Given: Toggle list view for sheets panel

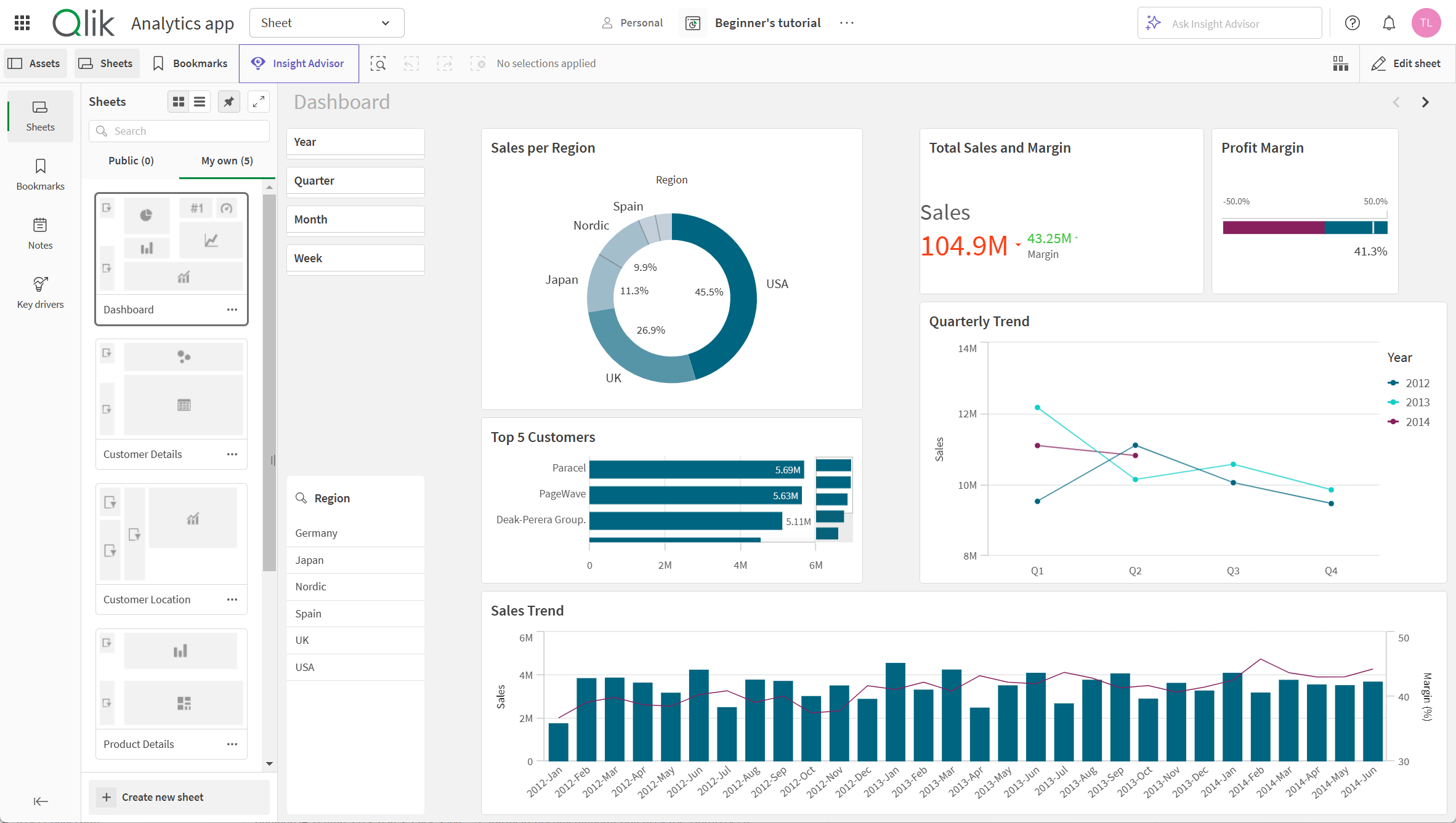Looking at the screenshot, I should click(200, 101).
